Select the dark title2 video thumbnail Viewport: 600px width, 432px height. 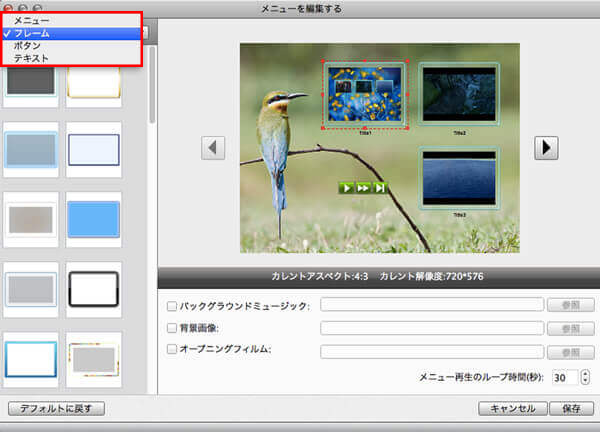pyautogui.click(x=459, y=94)
